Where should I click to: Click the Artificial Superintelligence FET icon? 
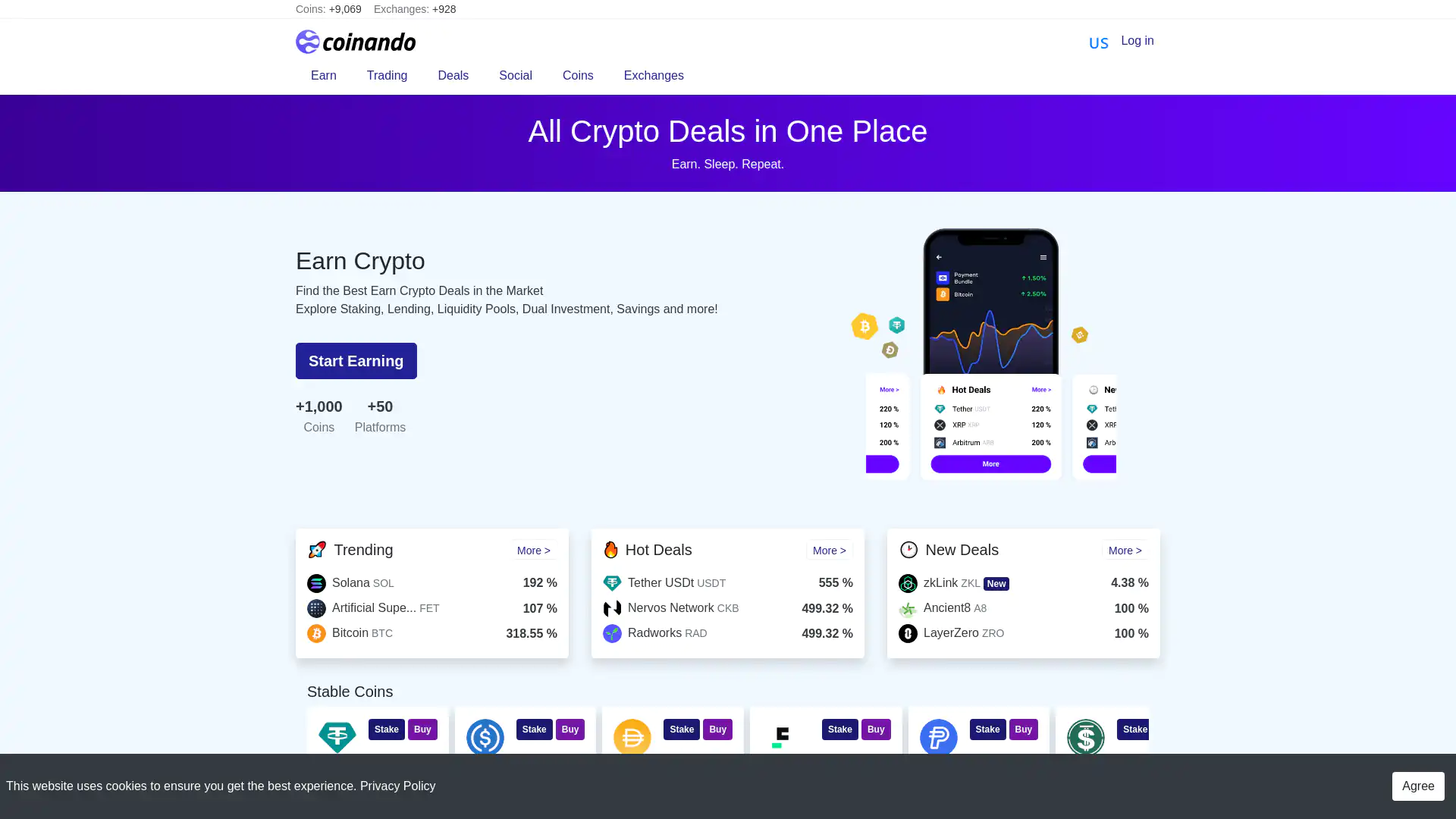(x=316, y=608)
